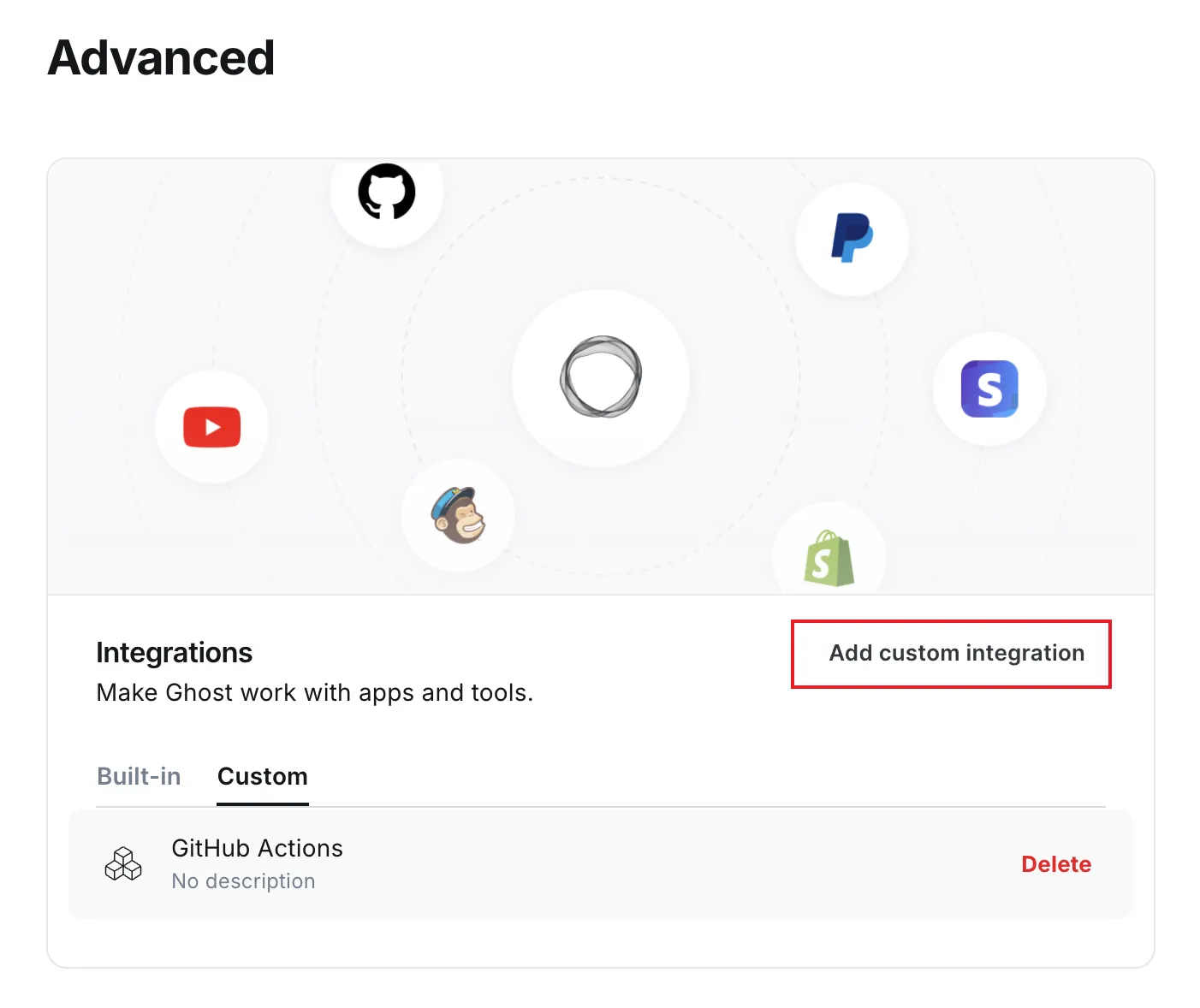Click the No description text
The width and height of the screenshot is (1200, 1008).
click(x=243, y=881)
